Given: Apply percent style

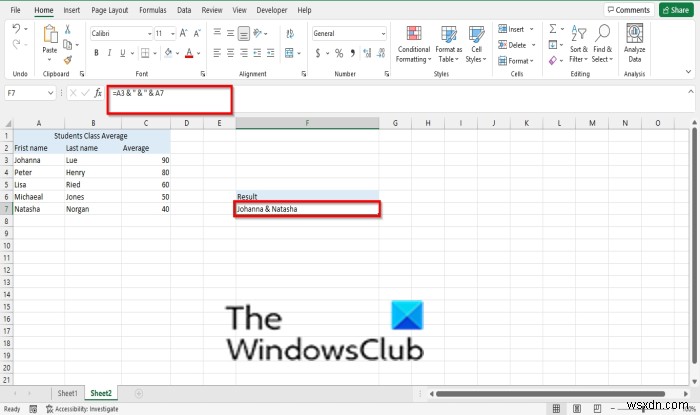Looking at the screenshot, I should coord(339,54).
